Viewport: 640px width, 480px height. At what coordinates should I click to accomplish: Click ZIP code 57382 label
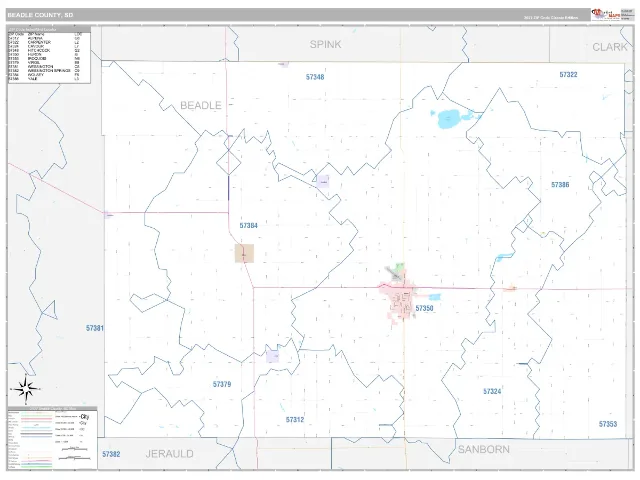(111, 454)
